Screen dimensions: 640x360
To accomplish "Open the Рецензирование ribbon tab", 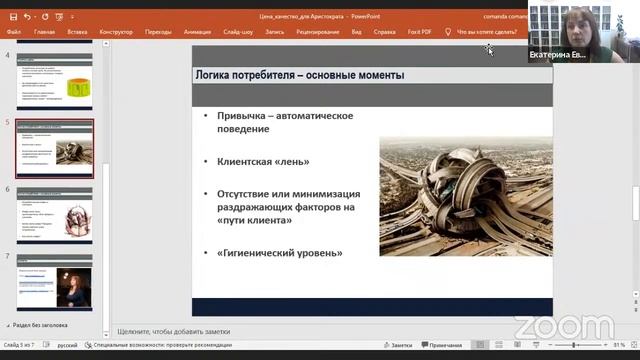I will (318, 32).
